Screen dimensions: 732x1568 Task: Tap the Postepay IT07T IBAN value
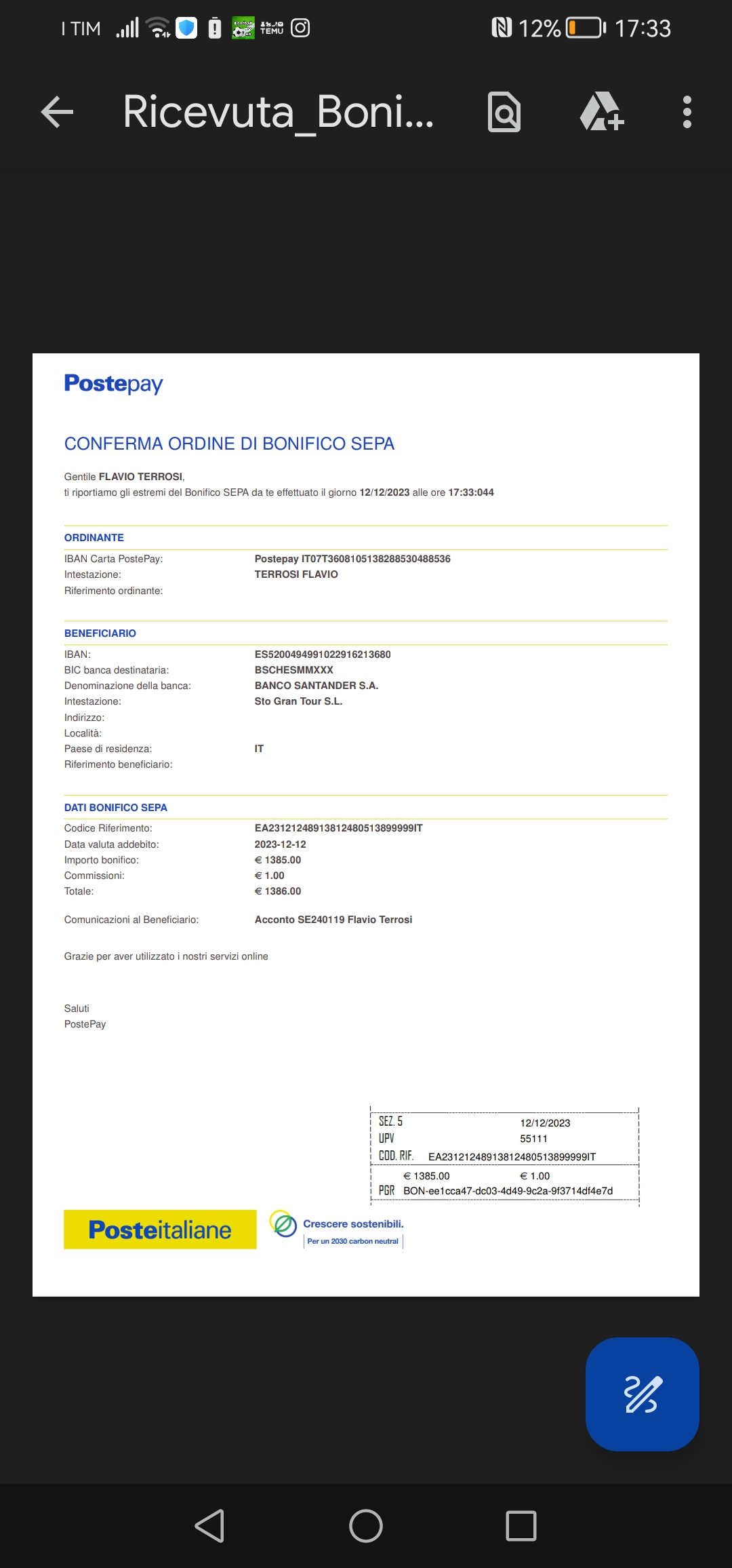tap(352, 559)
